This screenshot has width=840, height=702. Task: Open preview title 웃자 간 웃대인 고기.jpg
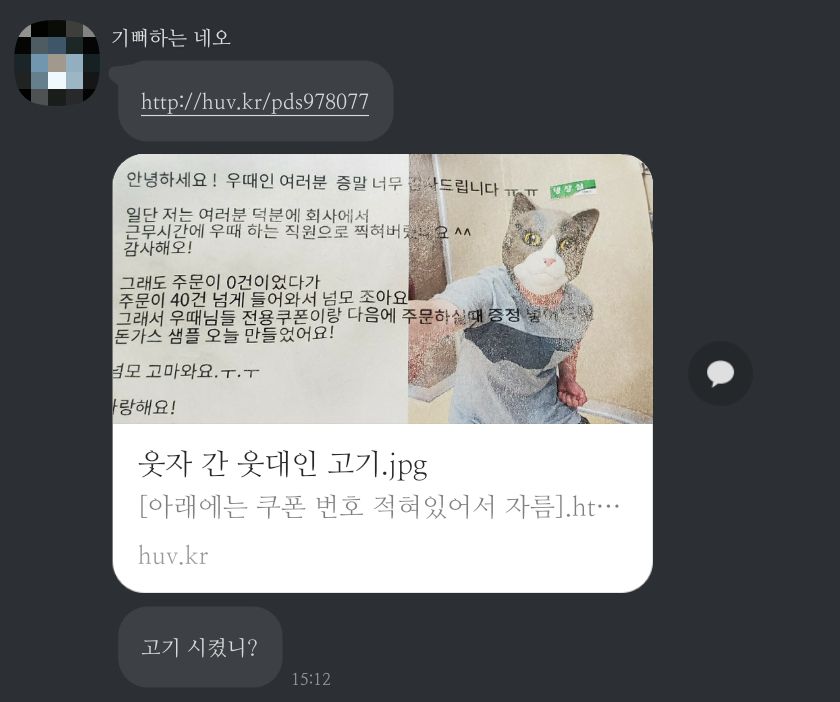click(x=283, y=464)
